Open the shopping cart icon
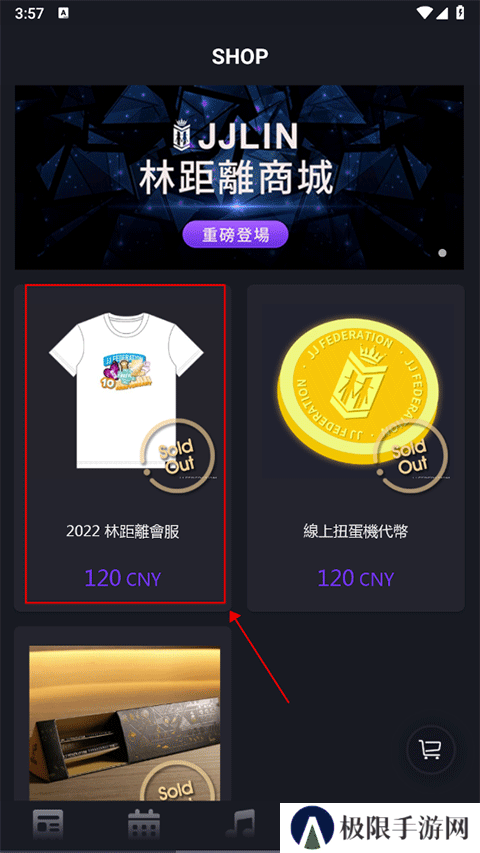 pyautogui.click(x=431, y=750)
